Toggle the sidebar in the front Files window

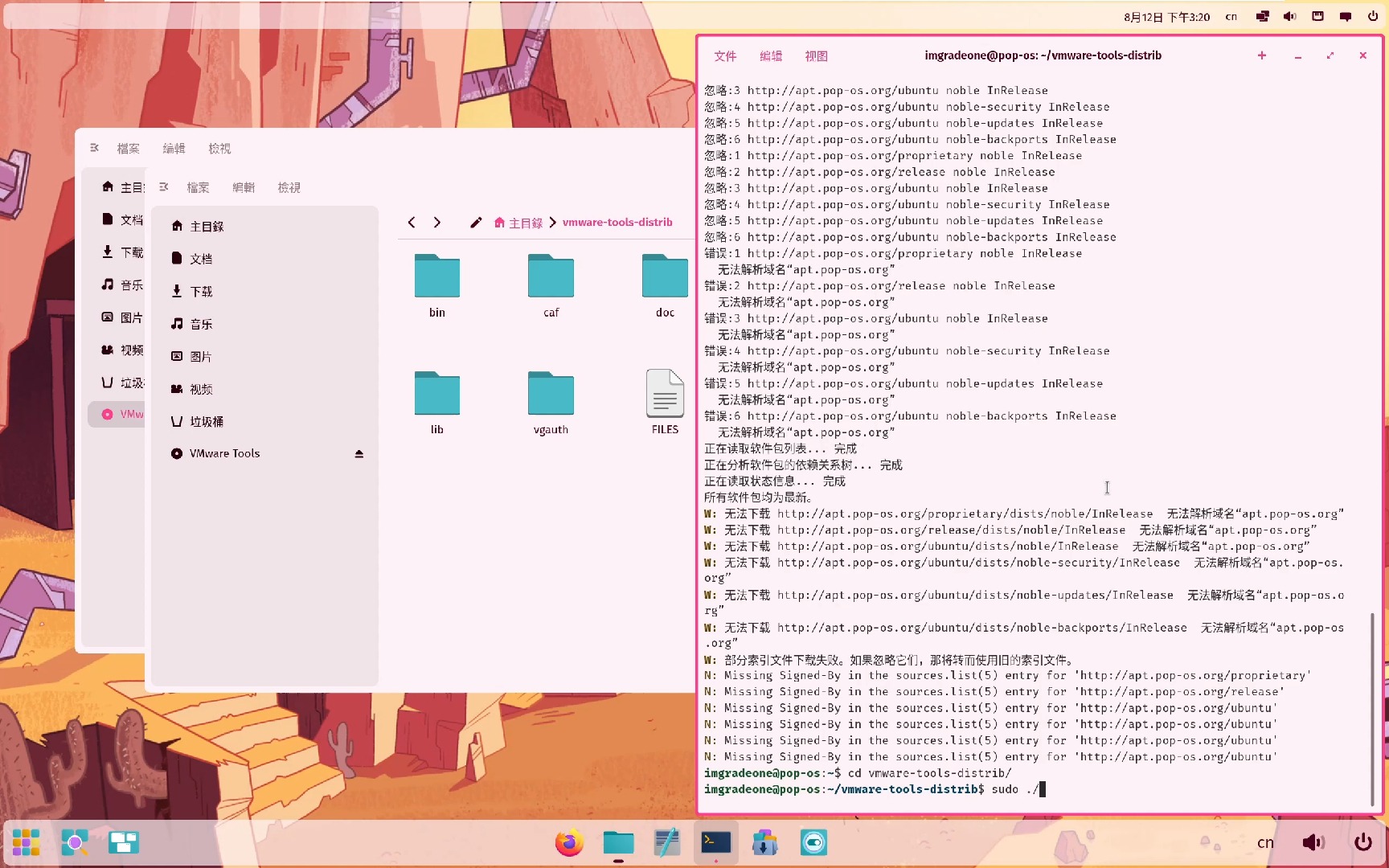point(164,187)
